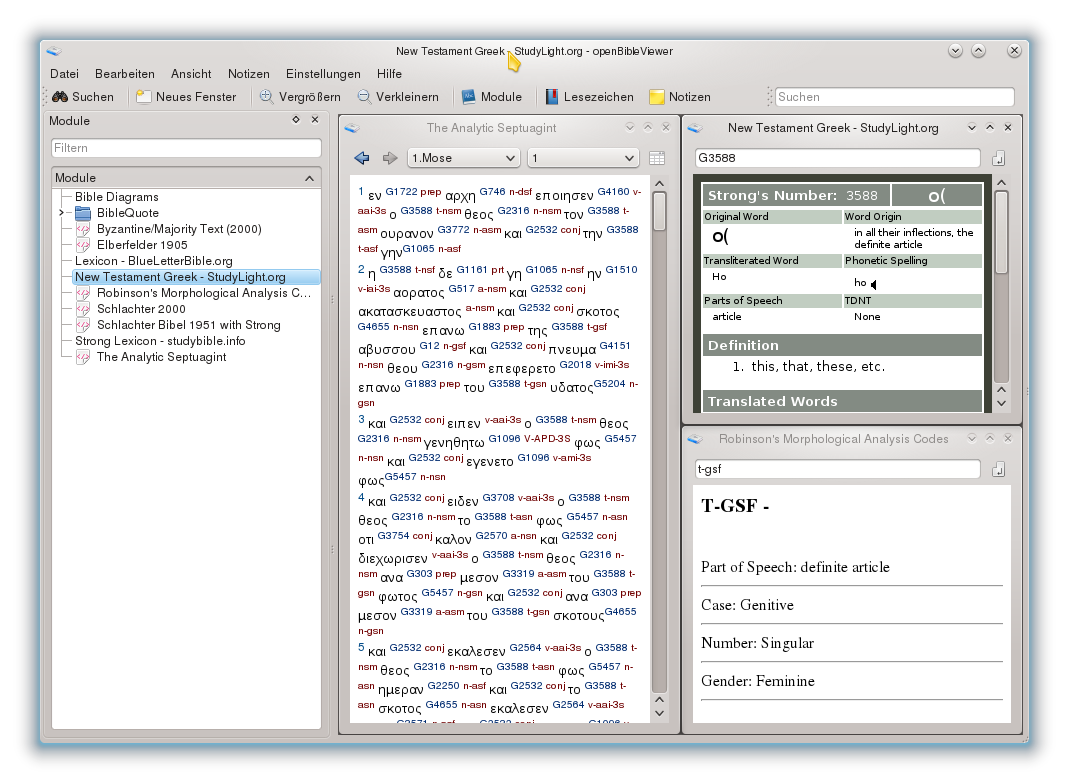This screenshot has width=1069, height=783.
Task: Click the Robinson's Codes subwindow icon
Action: click(x=695, y=439)
